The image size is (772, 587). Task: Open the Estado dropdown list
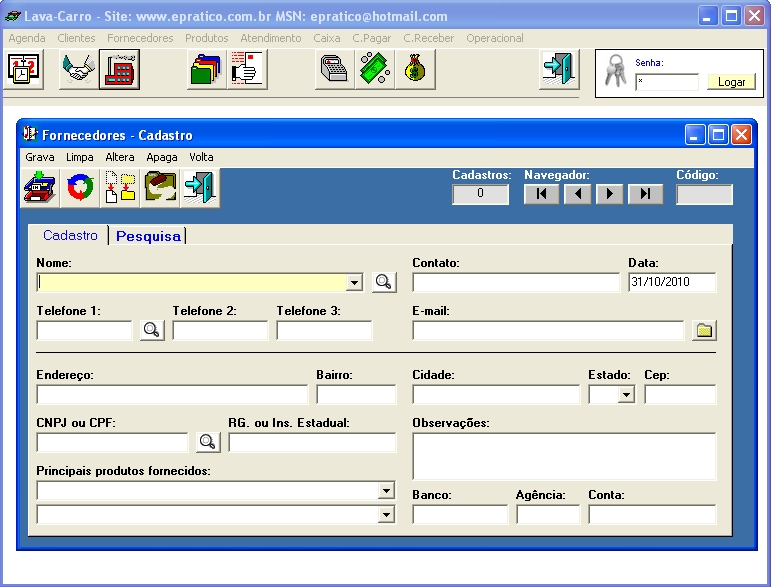pyautogui.click(x=626, y=395)
